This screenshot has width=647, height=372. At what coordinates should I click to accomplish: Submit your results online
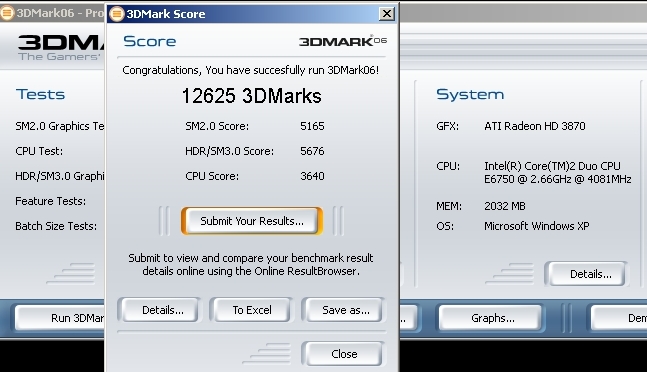pyautogui.click(x=252, y=221)
